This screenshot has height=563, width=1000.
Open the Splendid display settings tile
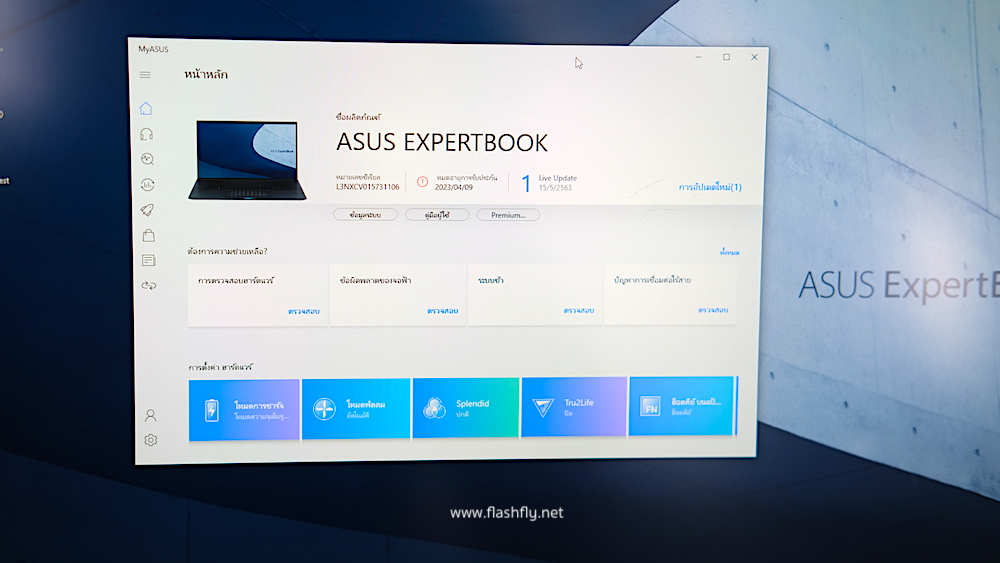coord(465,407)
